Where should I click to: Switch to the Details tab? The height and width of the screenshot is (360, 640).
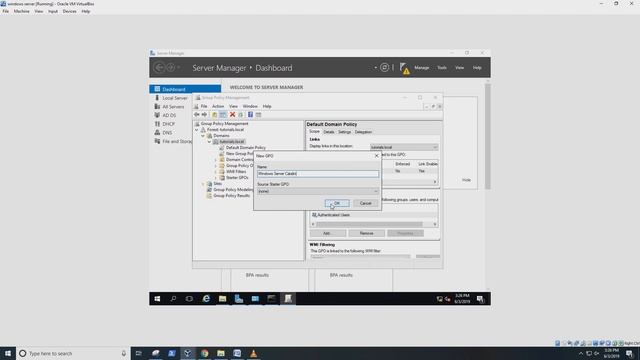click(x=329, y=132)
